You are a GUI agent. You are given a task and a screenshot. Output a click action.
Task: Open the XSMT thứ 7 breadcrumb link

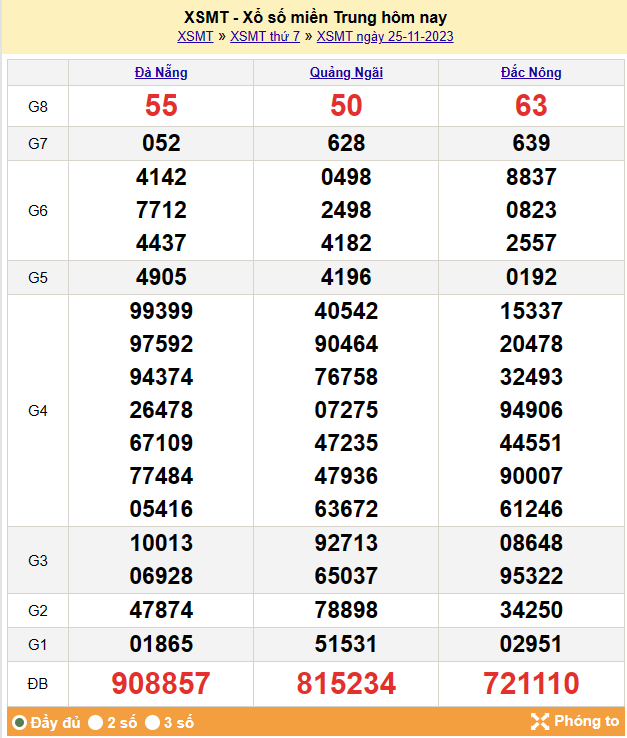(x=265, y=36)
